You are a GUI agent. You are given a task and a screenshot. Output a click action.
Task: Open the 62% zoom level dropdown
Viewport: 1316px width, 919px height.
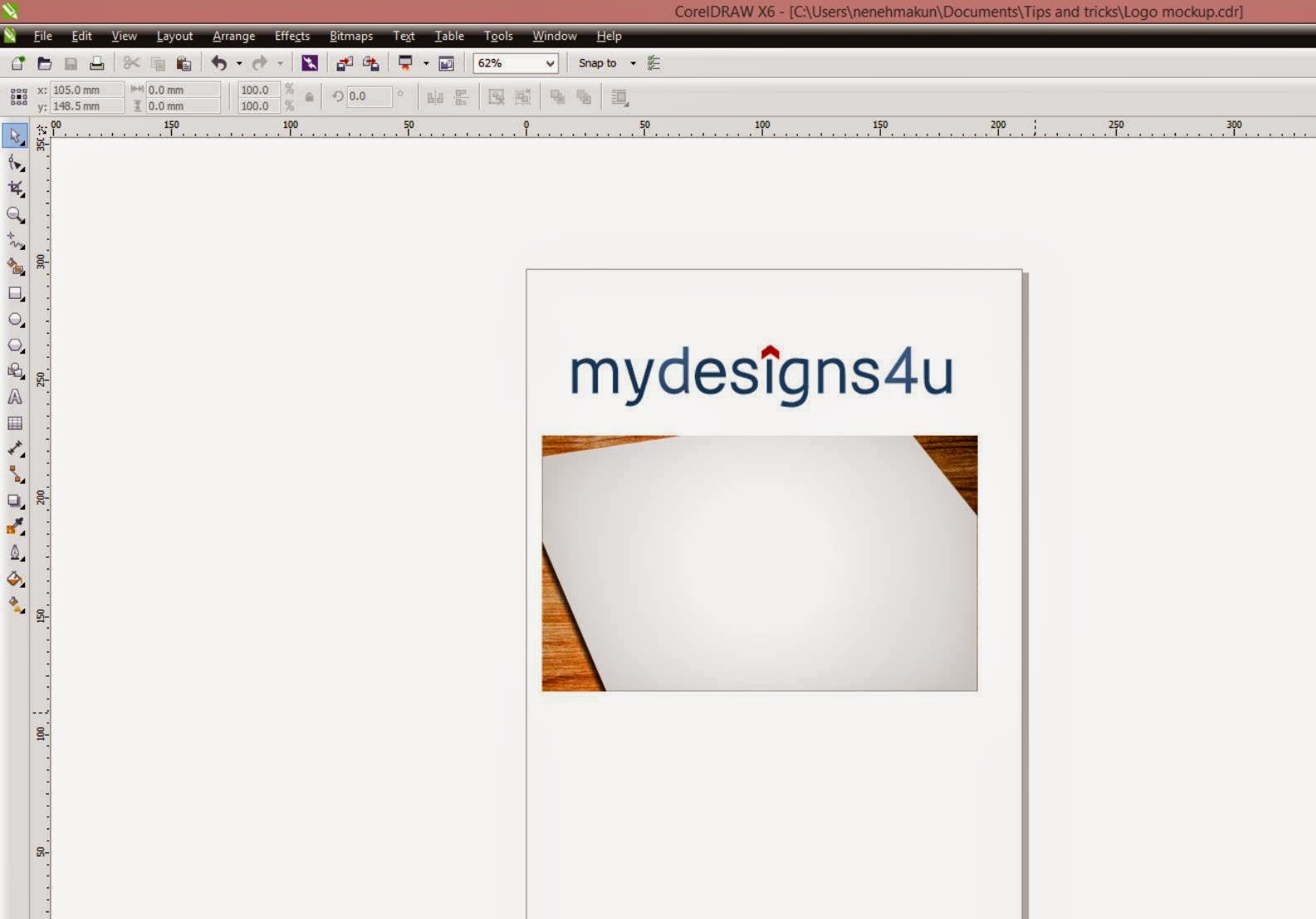coord(550,63)
